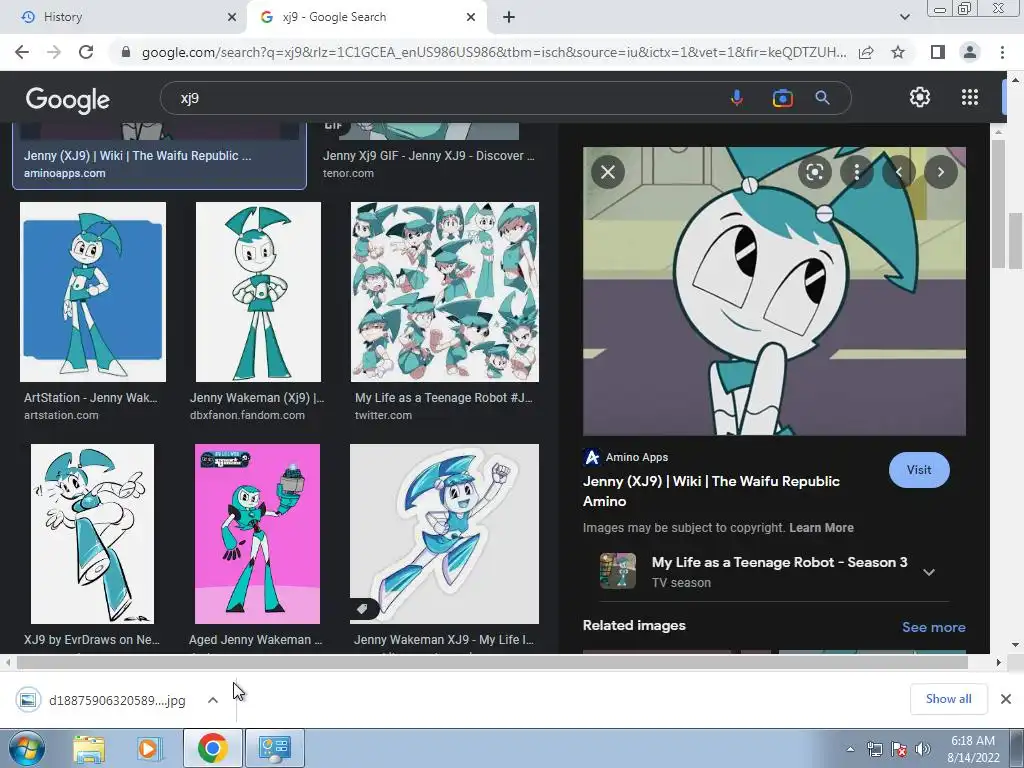Open Aged Jenny Wakeman pink image
The image size is (1024, 768).
(257, 534)
